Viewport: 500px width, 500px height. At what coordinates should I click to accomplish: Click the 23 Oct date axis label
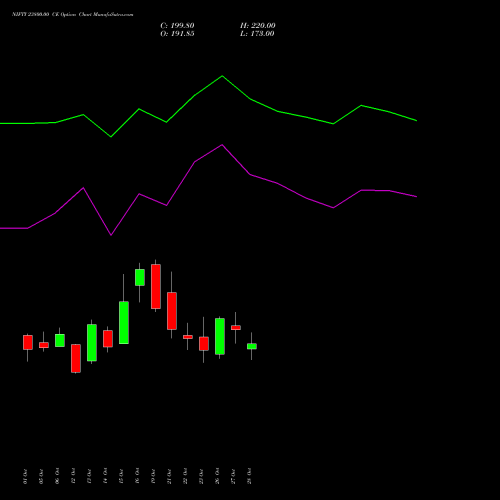[201, 477]
